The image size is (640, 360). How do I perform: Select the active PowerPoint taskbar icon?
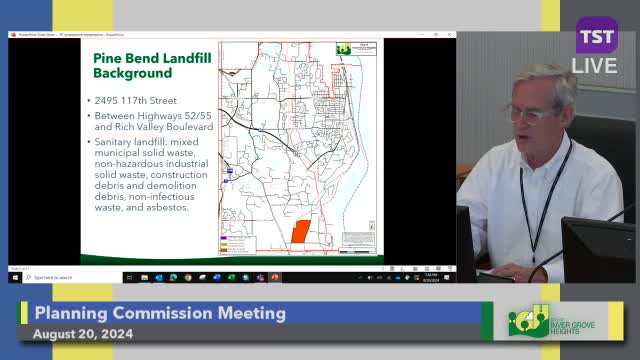coord(275,278)
